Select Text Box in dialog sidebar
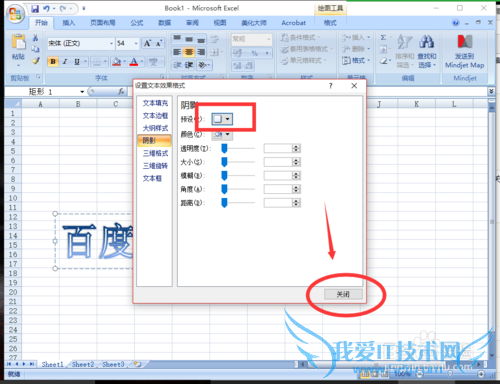 click(152, 178)
